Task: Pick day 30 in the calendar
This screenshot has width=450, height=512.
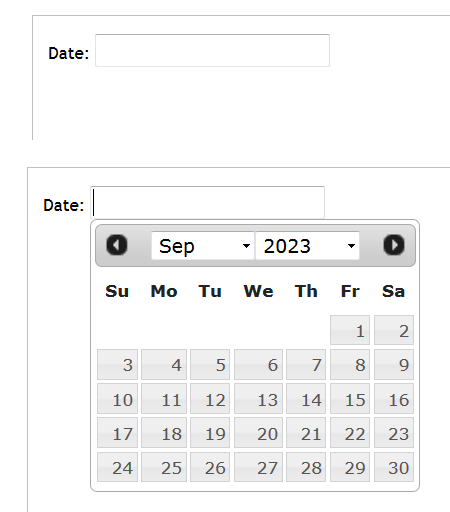Action: [x=394, y=467]
